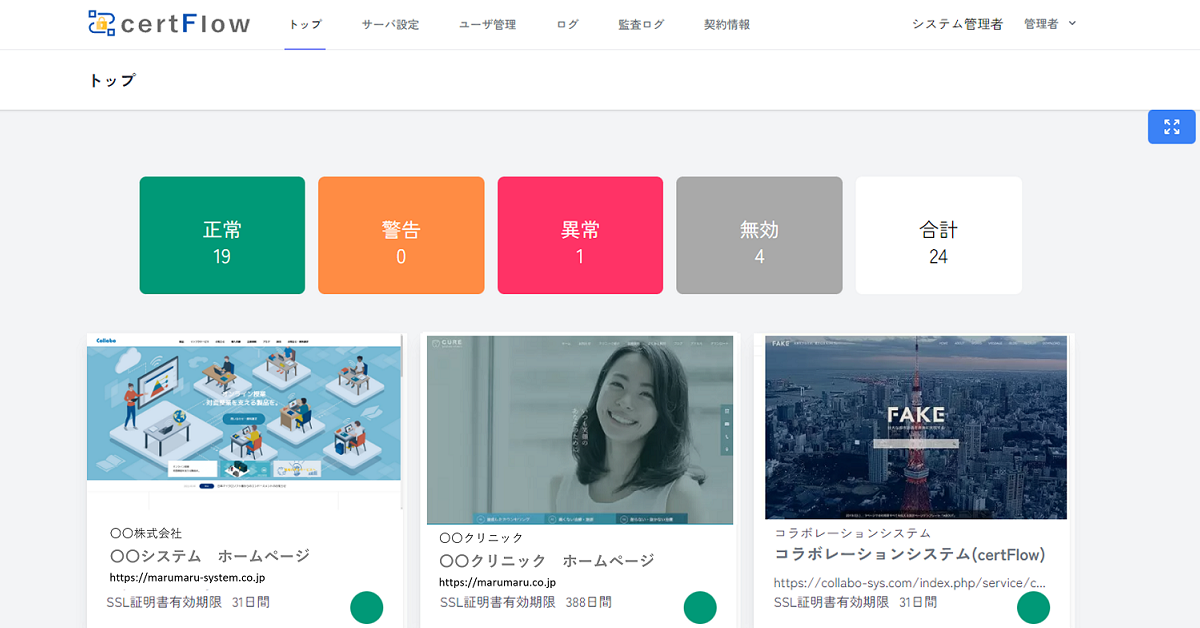Open the ○○クリニック website thumbnail
Image resolution: width=1200 pixels, height=628 pixels.
click(580, 429)
